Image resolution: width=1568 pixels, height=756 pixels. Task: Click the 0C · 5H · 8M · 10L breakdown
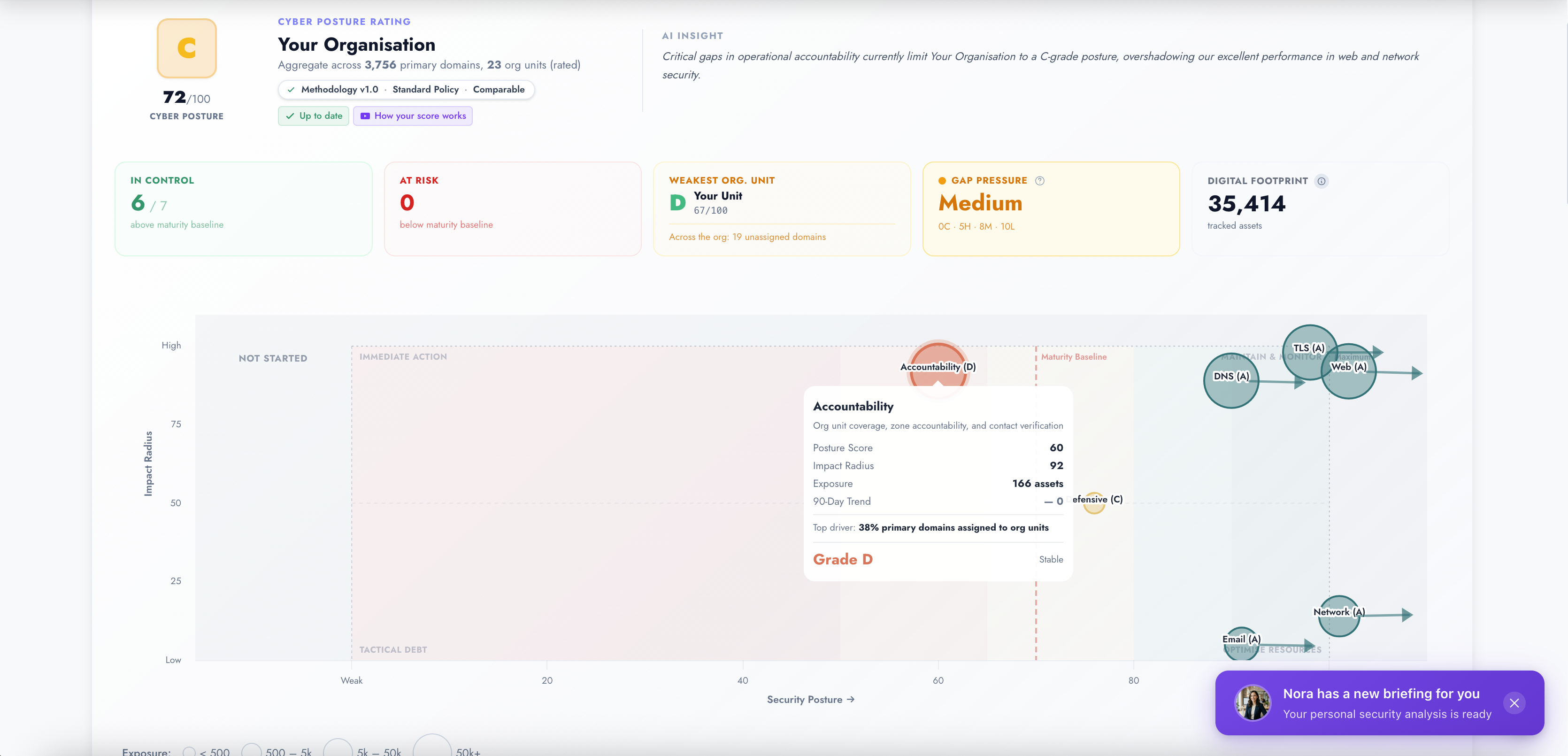coord(976,227)
